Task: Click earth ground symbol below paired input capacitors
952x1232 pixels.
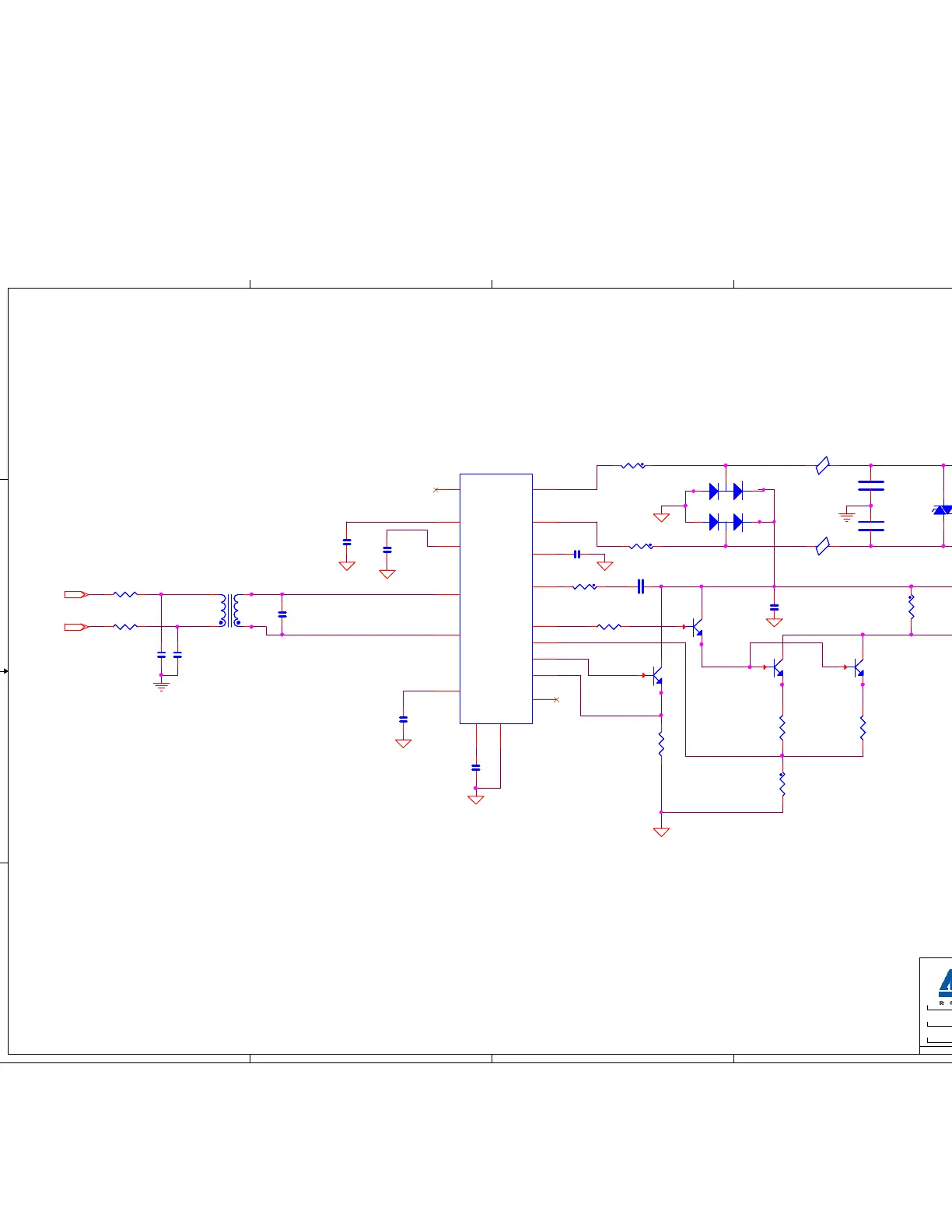Action: coord(162,686)
